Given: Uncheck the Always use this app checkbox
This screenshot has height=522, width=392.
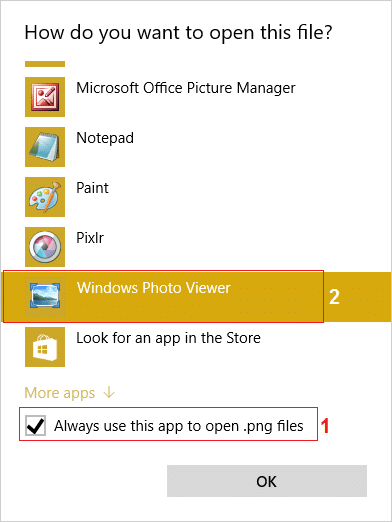Looking at the screenshot, I should coord(35,425).
